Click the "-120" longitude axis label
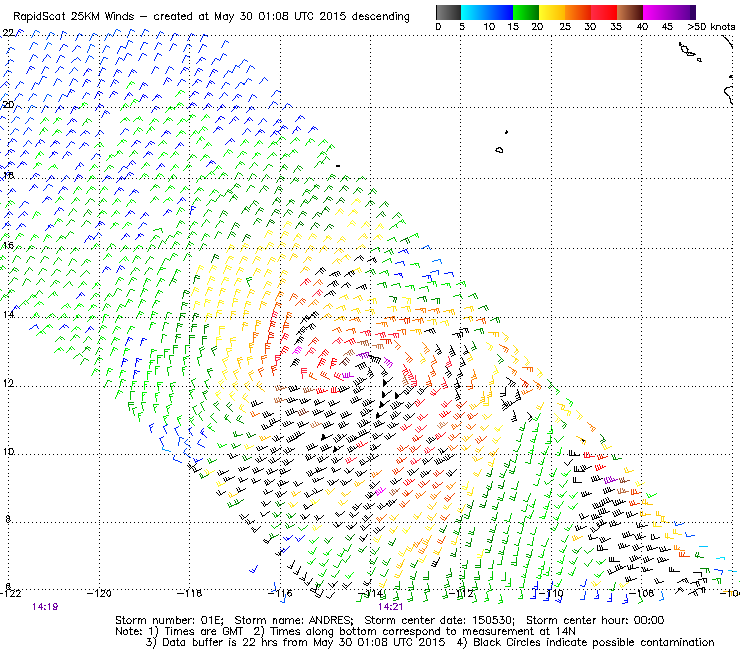Viewport: 740px width, 650px height. (x=100, y=593)
